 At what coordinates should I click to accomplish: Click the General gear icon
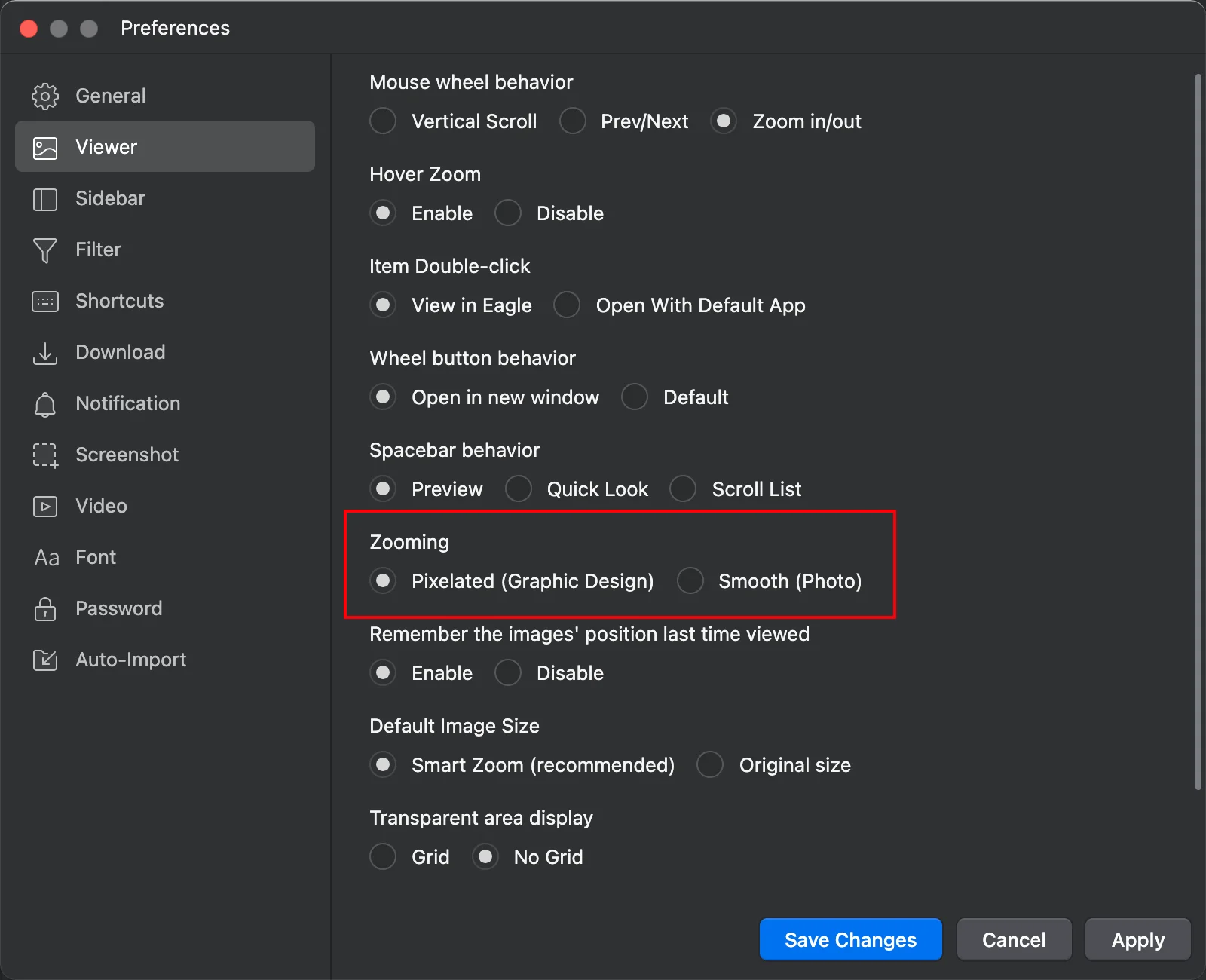point(45,96)
